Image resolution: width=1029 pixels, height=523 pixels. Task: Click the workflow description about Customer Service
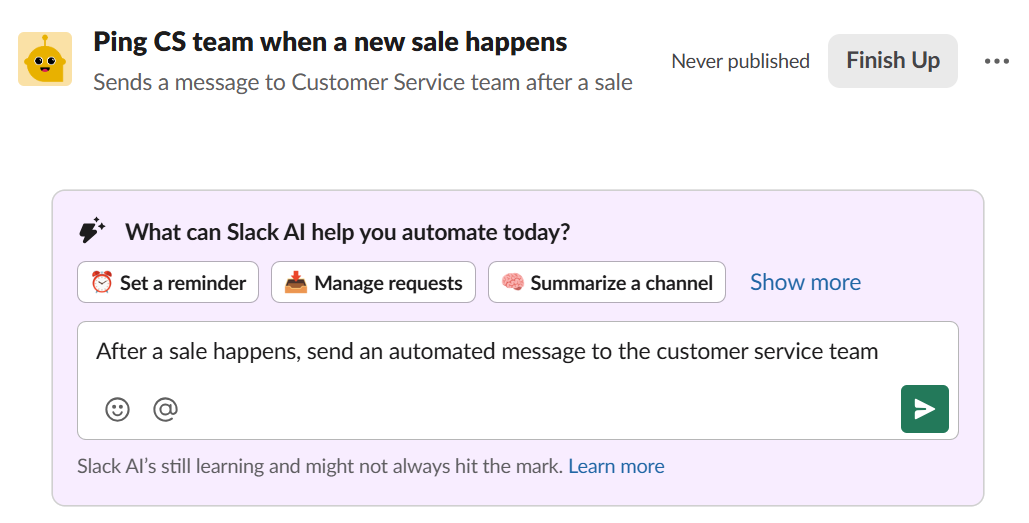tap(362, 82)
